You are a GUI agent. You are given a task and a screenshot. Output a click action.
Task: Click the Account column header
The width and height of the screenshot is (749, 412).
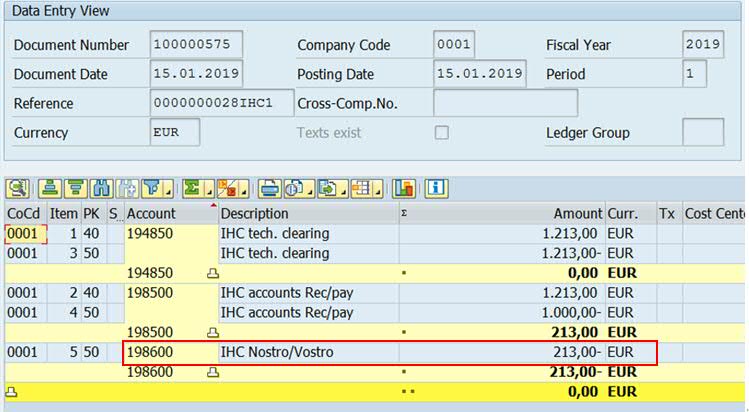(151, 213)
